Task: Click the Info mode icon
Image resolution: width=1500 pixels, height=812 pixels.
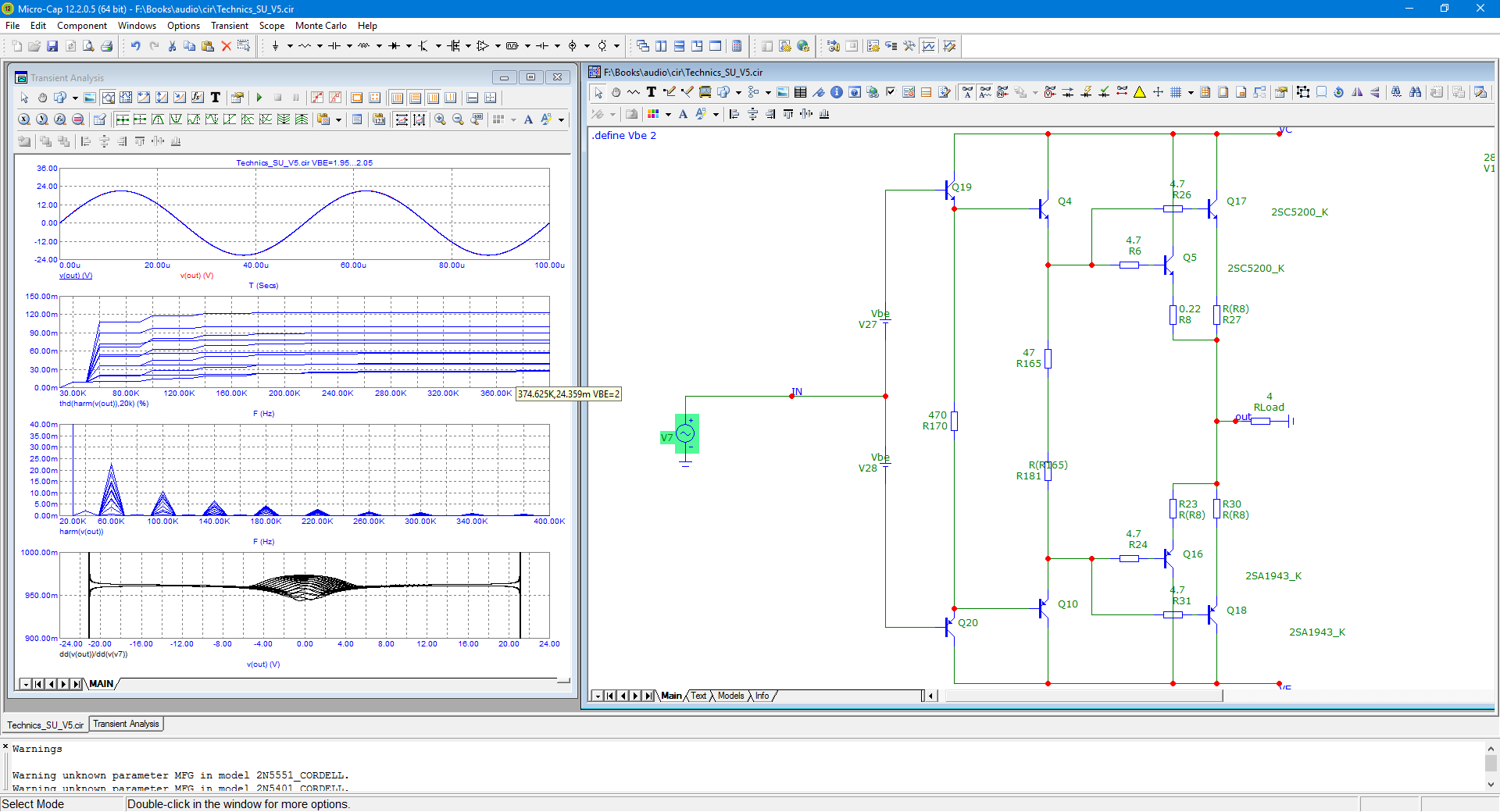Action: pos(837,92)
